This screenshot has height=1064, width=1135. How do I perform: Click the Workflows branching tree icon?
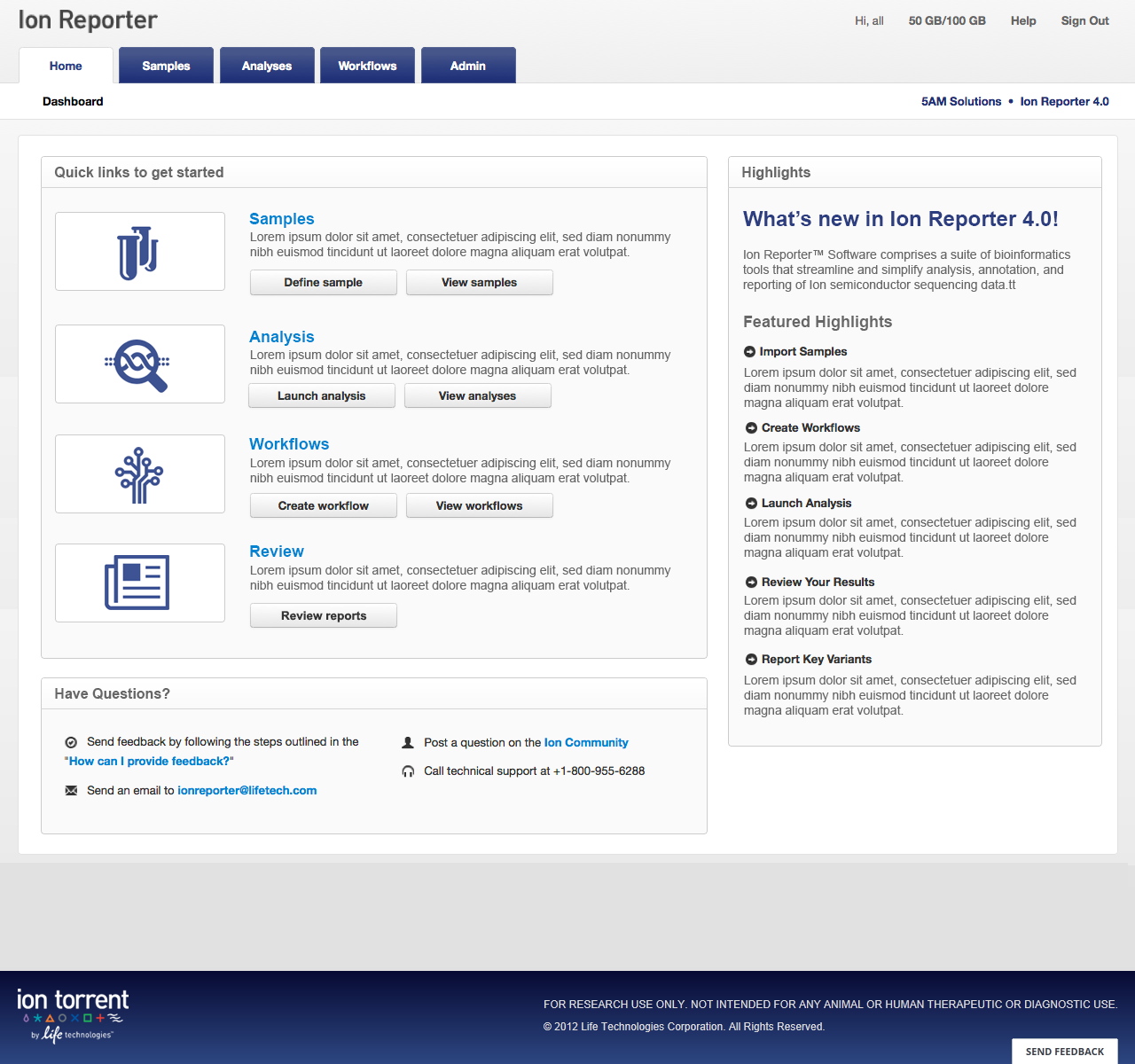(x=139, y=475)
